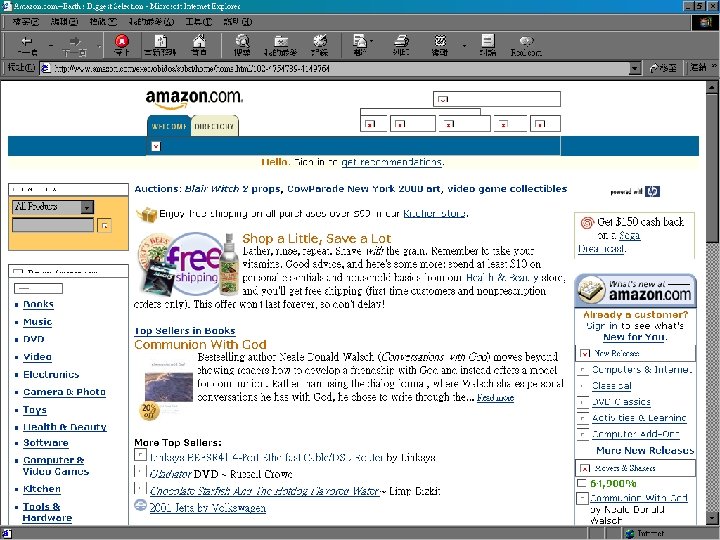720x540 pixels.
Task: Go to the Home page icon
Action: point(199,45)
